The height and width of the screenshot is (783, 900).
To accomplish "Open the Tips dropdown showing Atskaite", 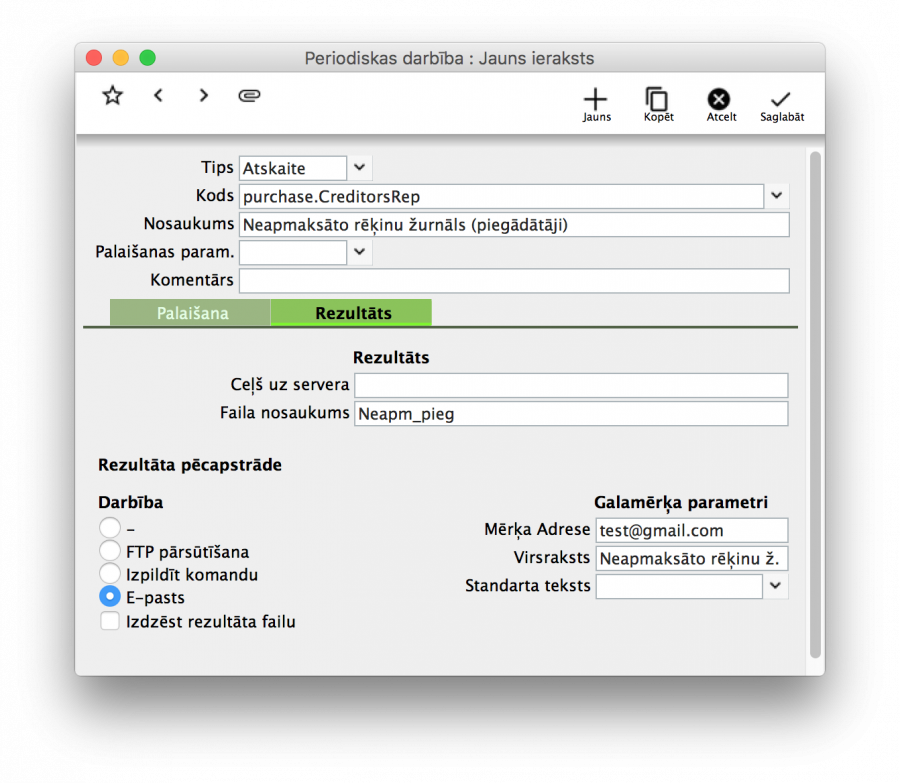I will [x=358, y=168].
